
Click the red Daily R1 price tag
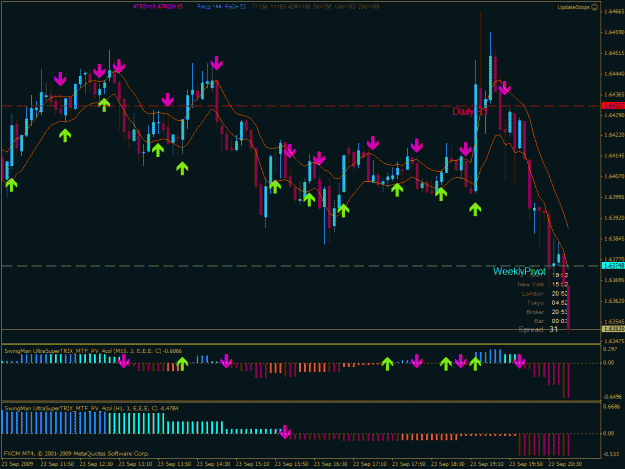613,106
